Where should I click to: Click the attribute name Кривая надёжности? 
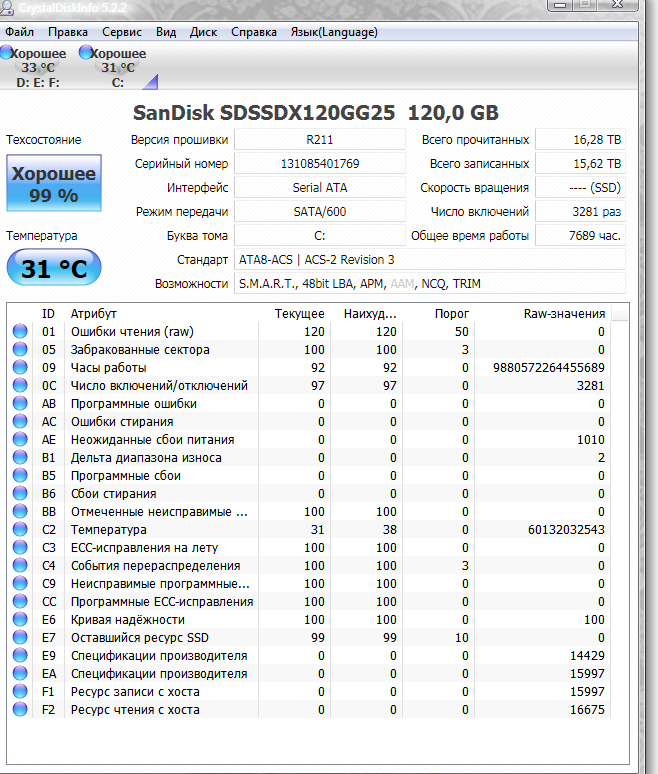tap(128, 619)
